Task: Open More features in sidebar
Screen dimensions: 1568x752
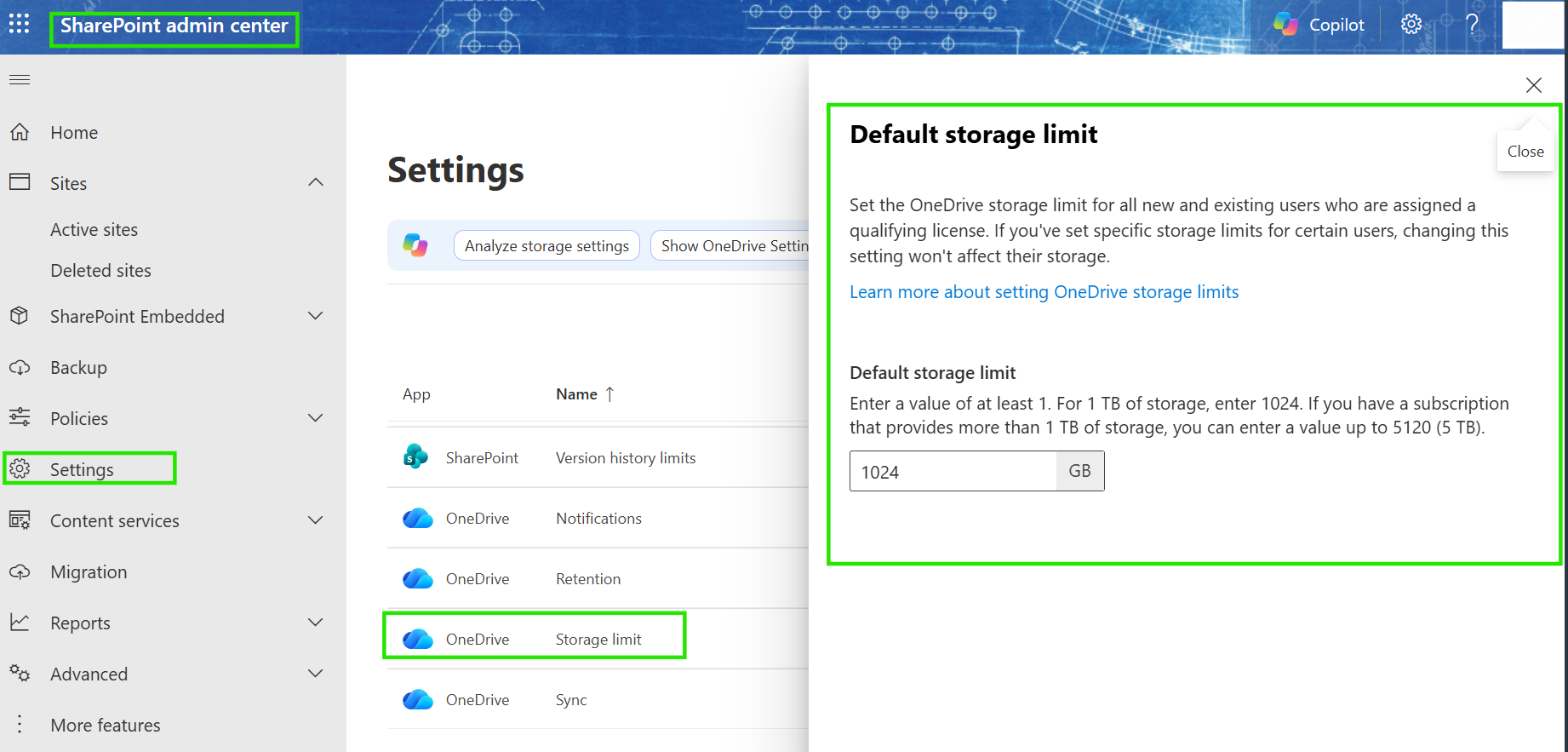Action: [x=106, y=725]
